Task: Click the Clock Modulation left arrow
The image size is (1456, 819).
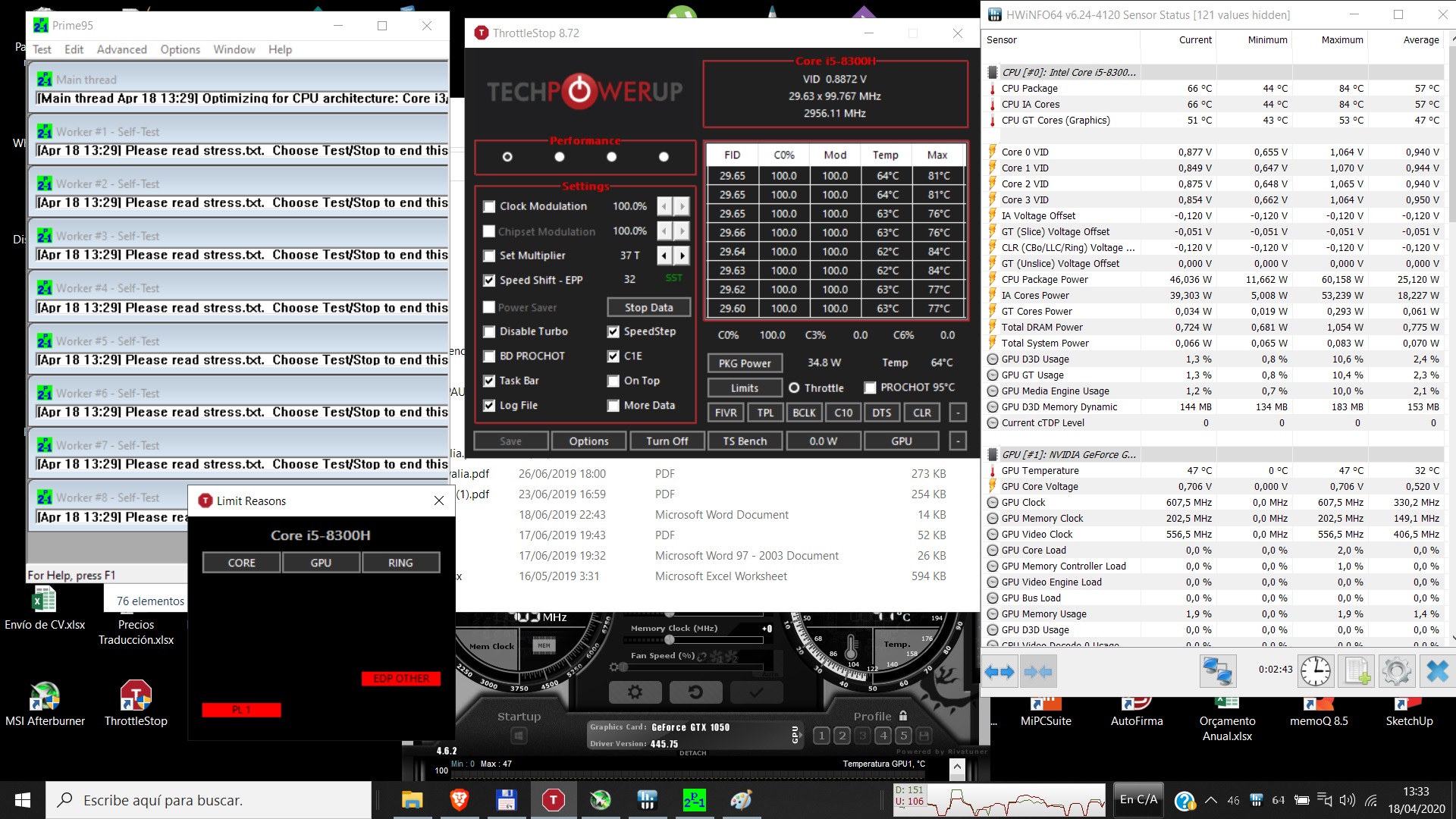Action: tap(664, 206)
